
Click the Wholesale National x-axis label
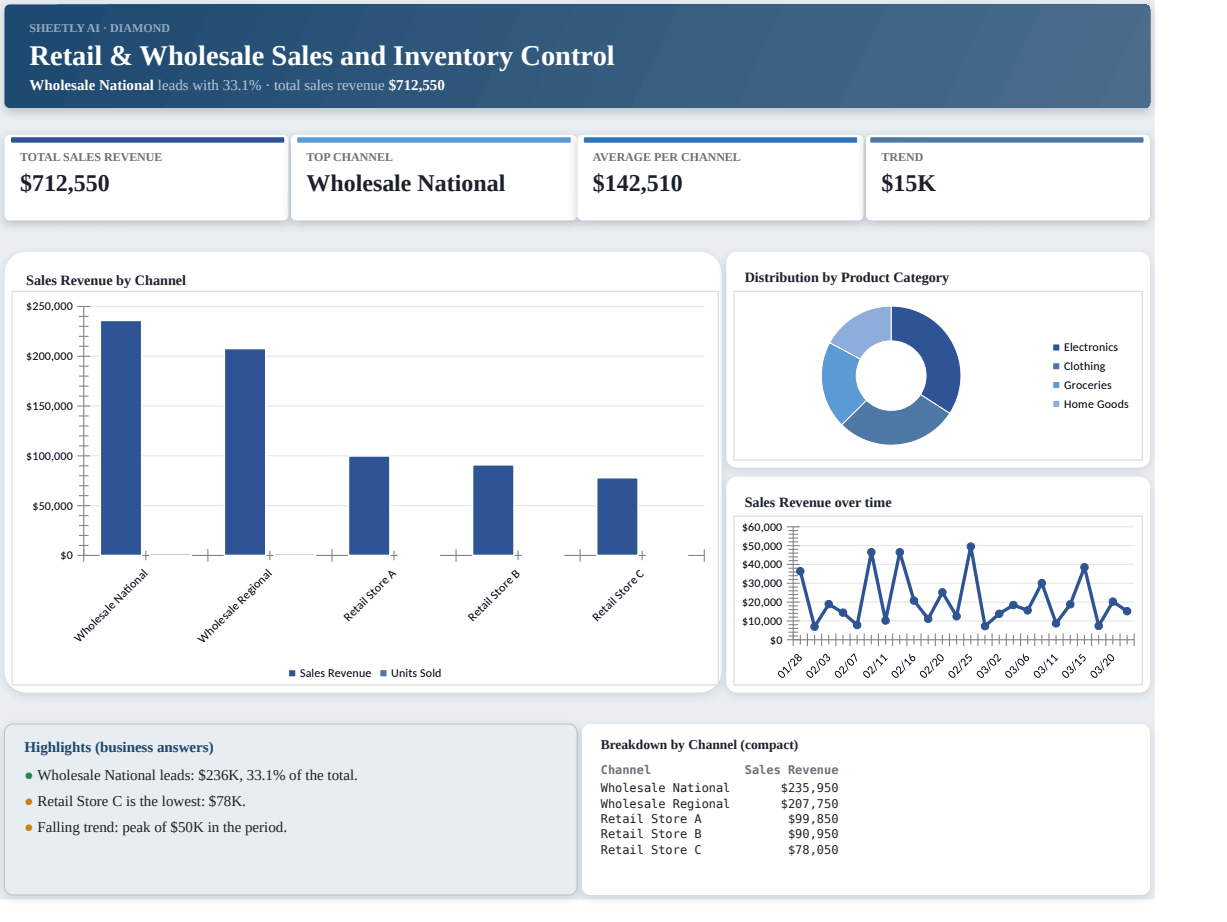tap(111, 605)
